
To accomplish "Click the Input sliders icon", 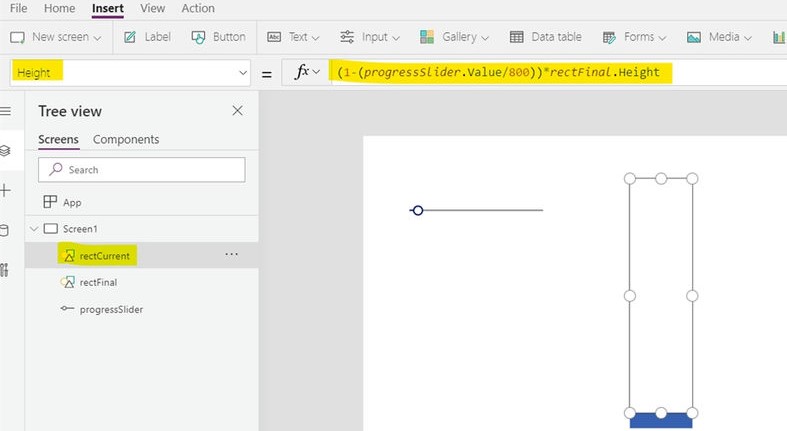I will tap(347, 37).
